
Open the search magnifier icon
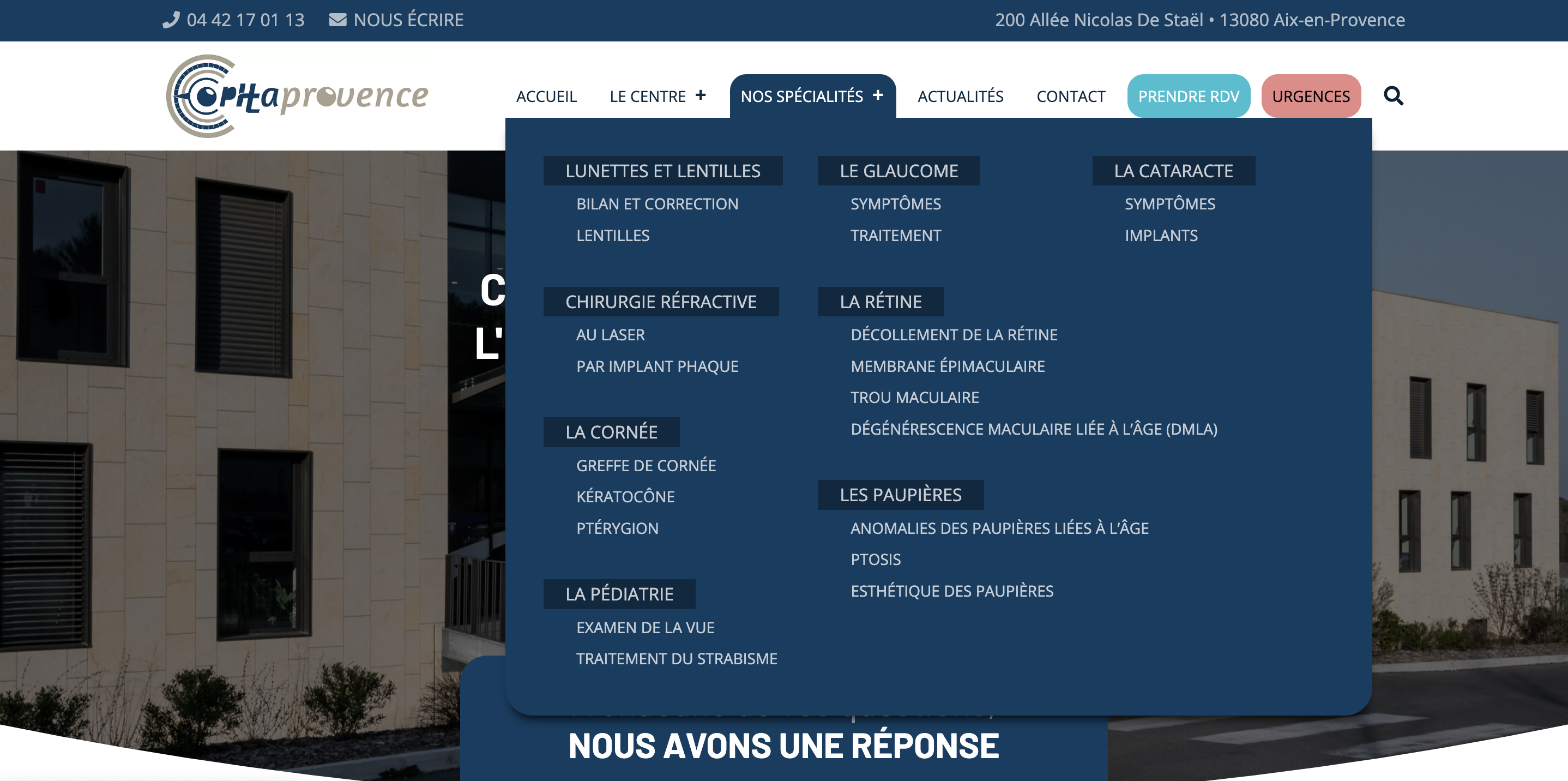coord(1392,95)
